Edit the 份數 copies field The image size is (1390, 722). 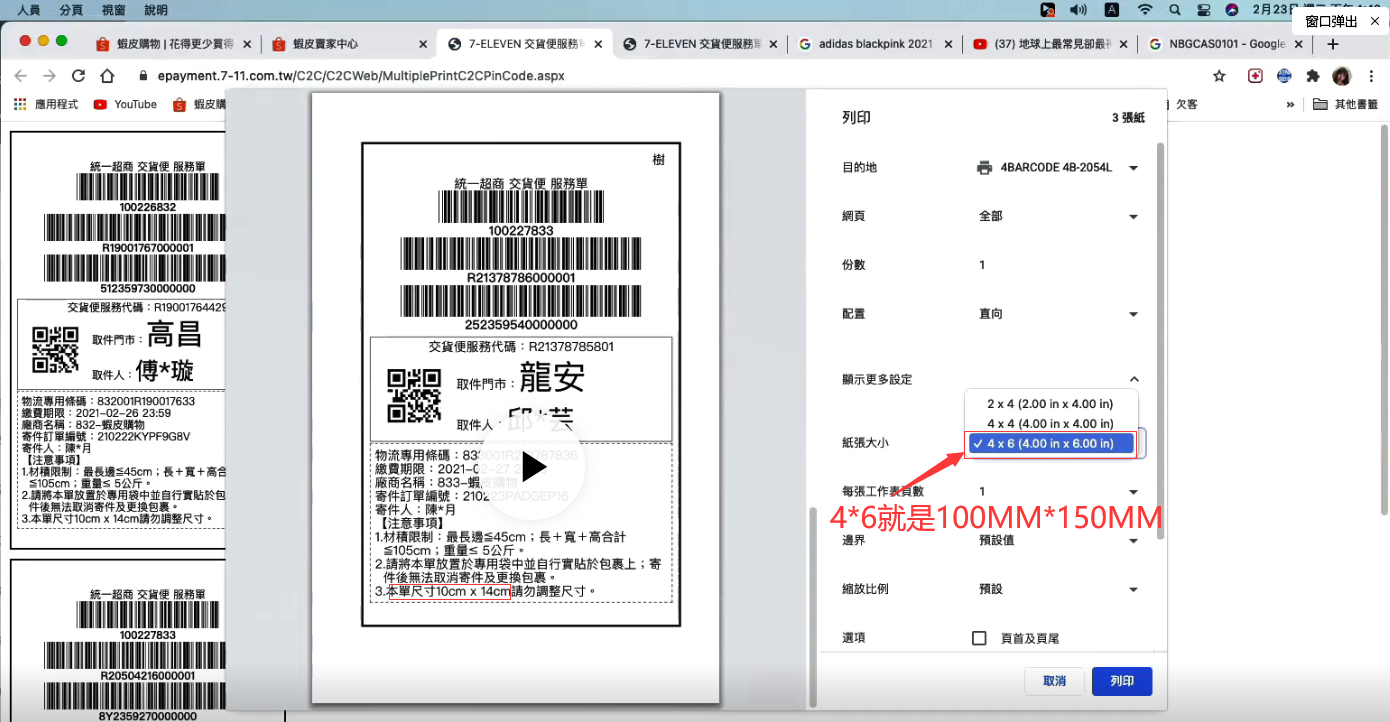click(x=1057, y=265)
